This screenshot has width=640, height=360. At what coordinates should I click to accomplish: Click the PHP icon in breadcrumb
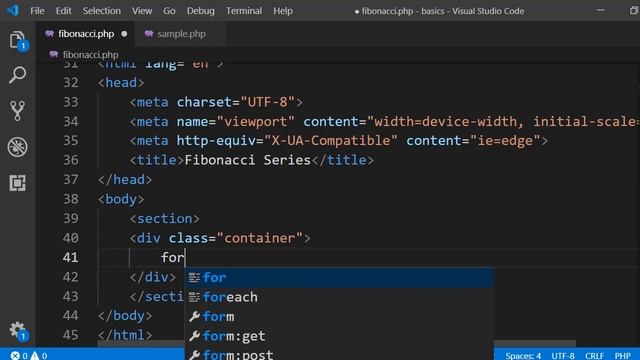pos(53,54)
